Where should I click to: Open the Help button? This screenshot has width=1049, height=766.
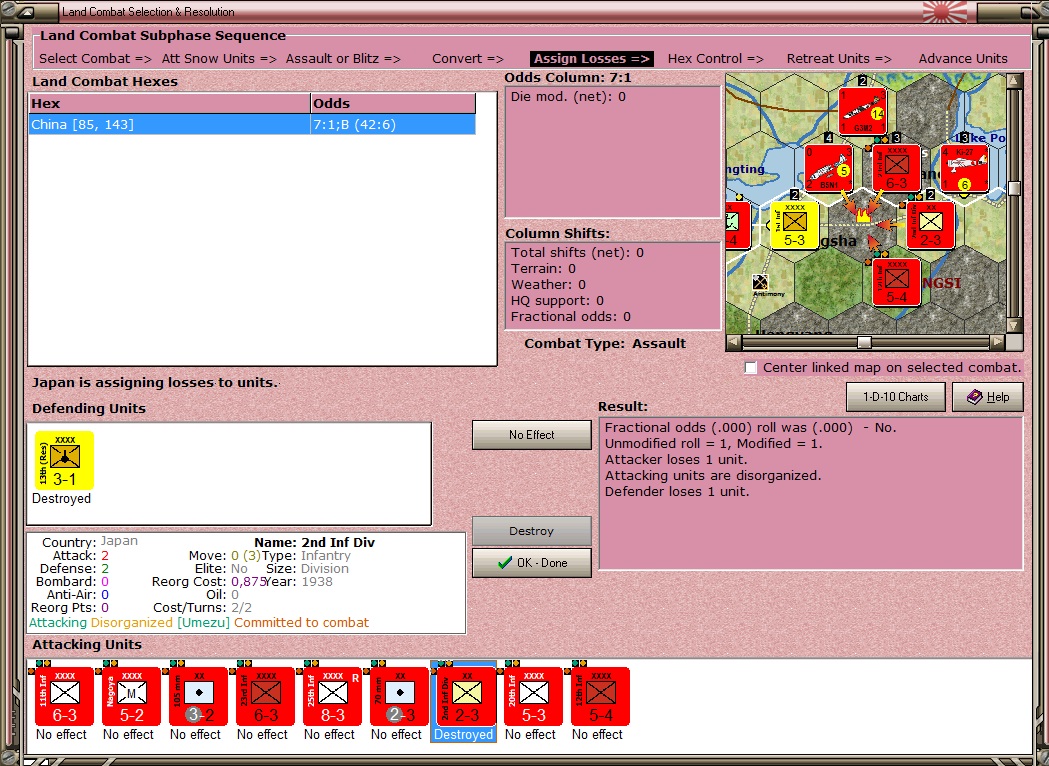[988, 397]
